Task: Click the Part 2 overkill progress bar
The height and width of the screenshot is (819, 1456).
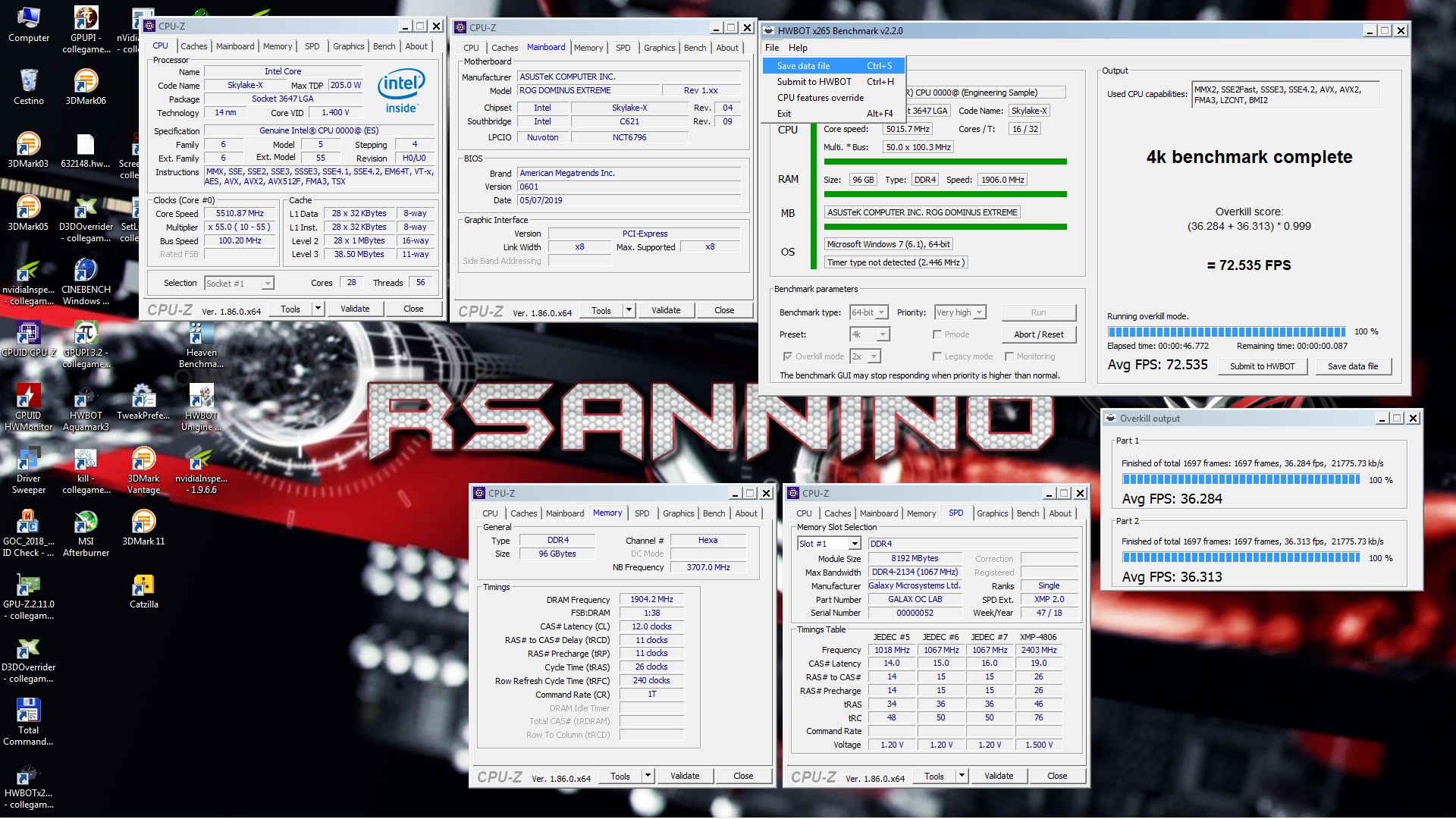Action: 1241,557
